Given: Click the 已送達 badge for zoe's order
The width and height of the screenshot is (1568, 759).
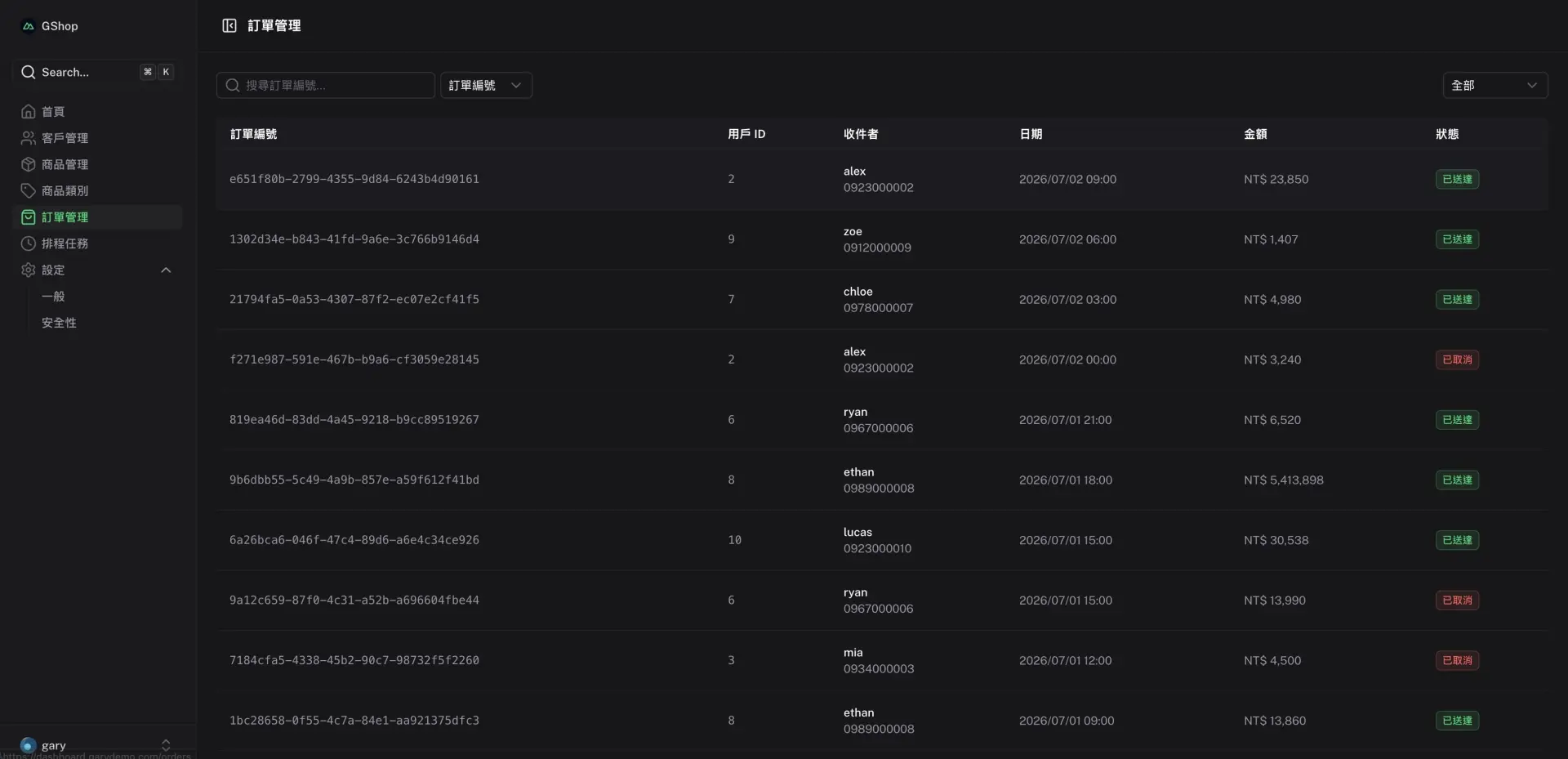Looking at the screenshot, I should coord(1457,239).
